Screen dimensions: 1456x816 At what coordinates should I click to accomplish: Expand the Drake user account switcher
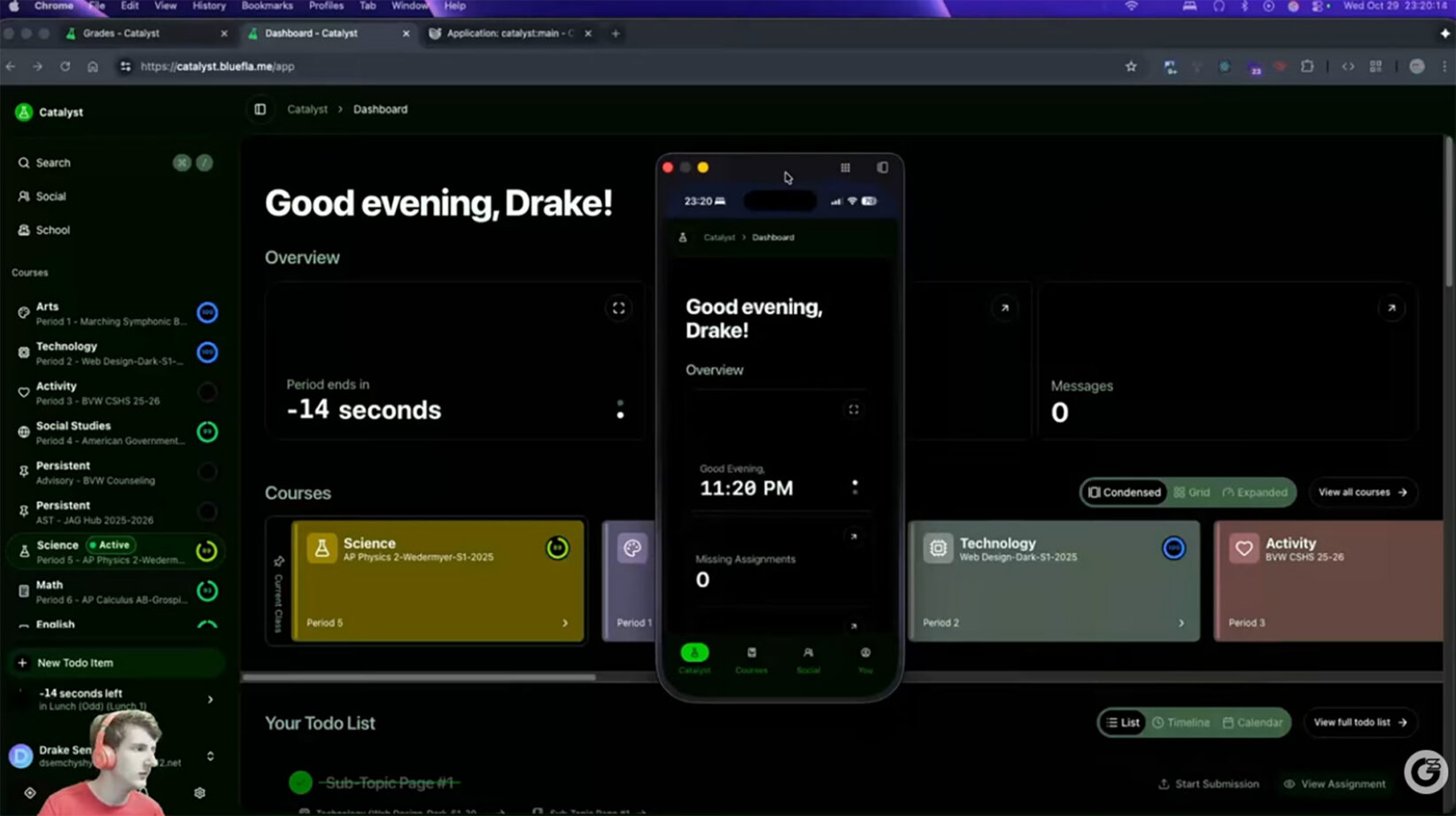point(210,756)
